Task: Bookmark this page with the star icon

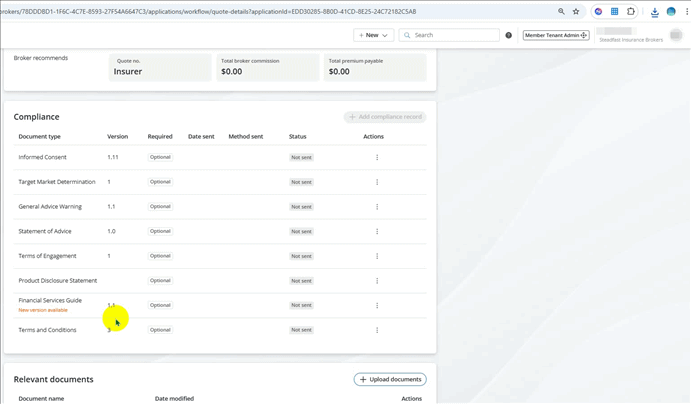Action: [x=576, y=12]
